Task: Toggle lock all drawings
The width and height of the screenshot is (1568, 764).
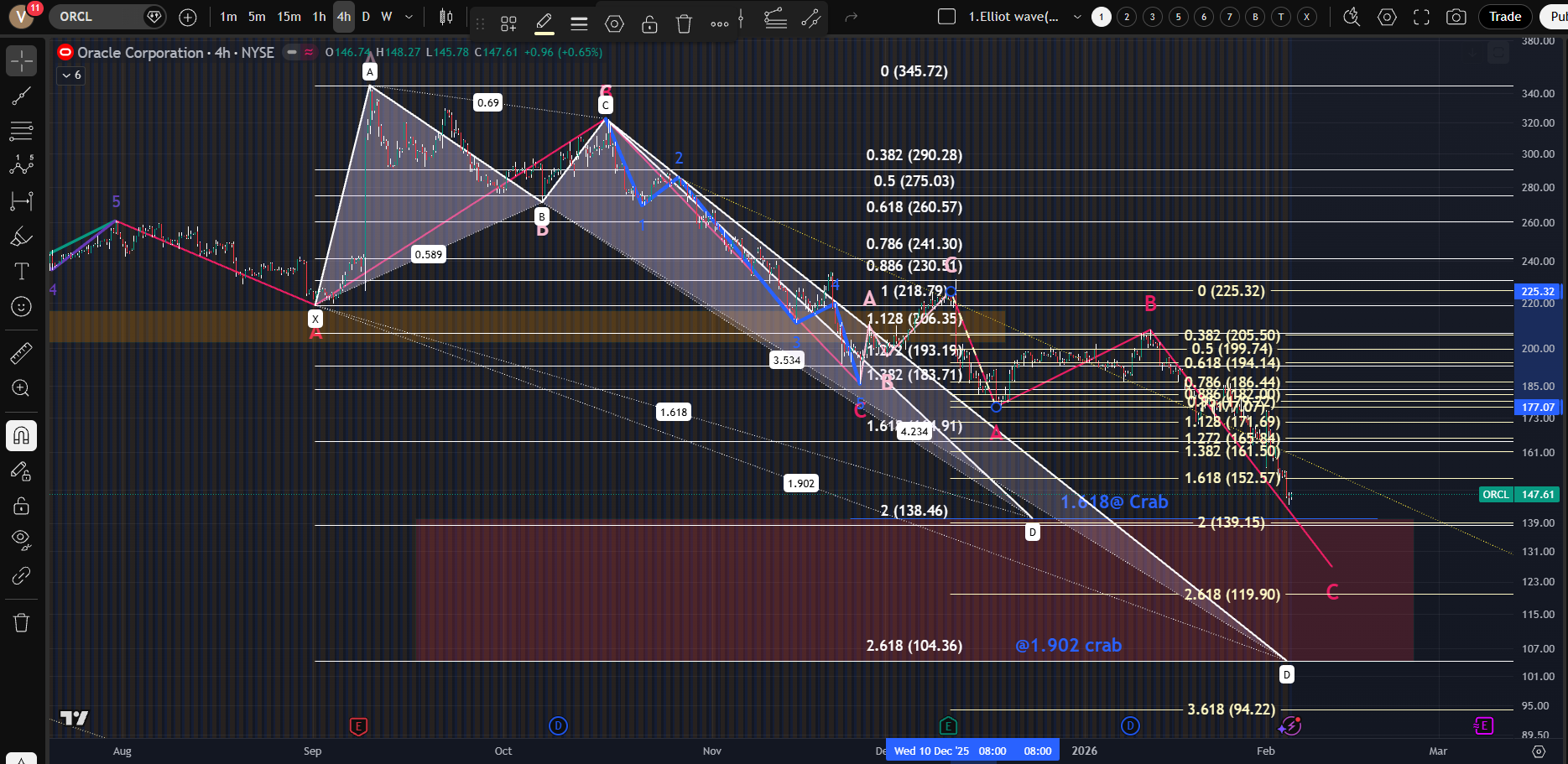Action: [x=21, y=506]
